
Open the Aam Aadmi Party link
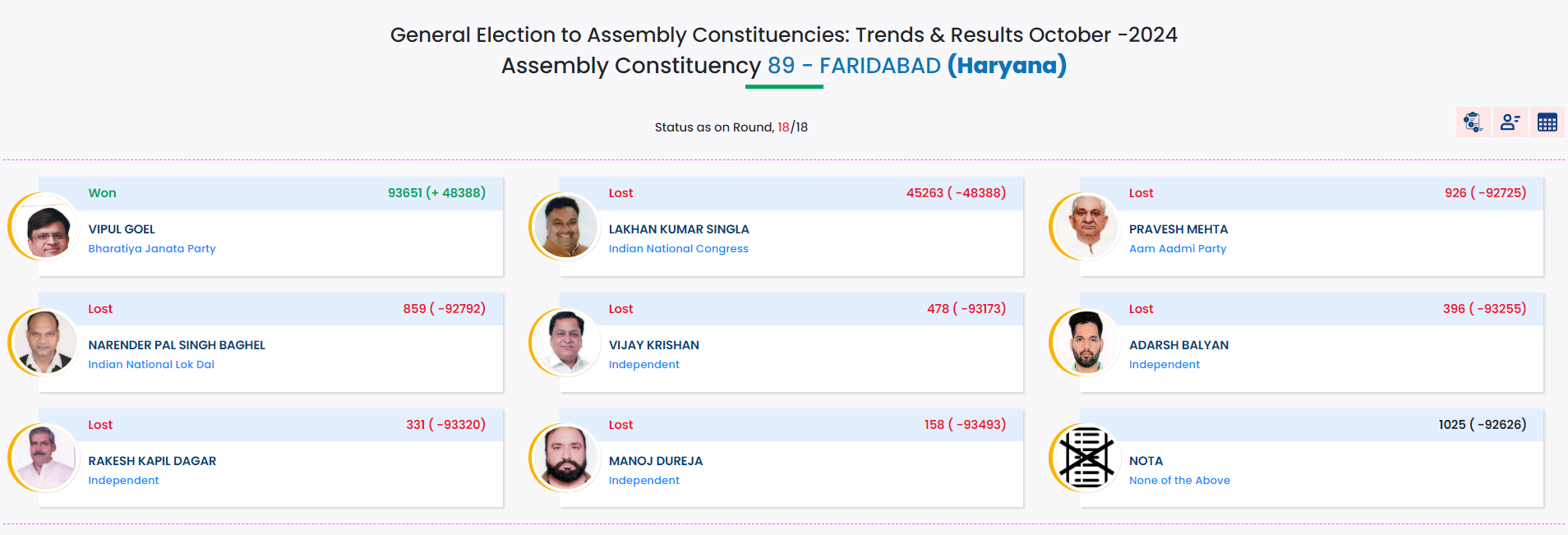coord(1177,248)
